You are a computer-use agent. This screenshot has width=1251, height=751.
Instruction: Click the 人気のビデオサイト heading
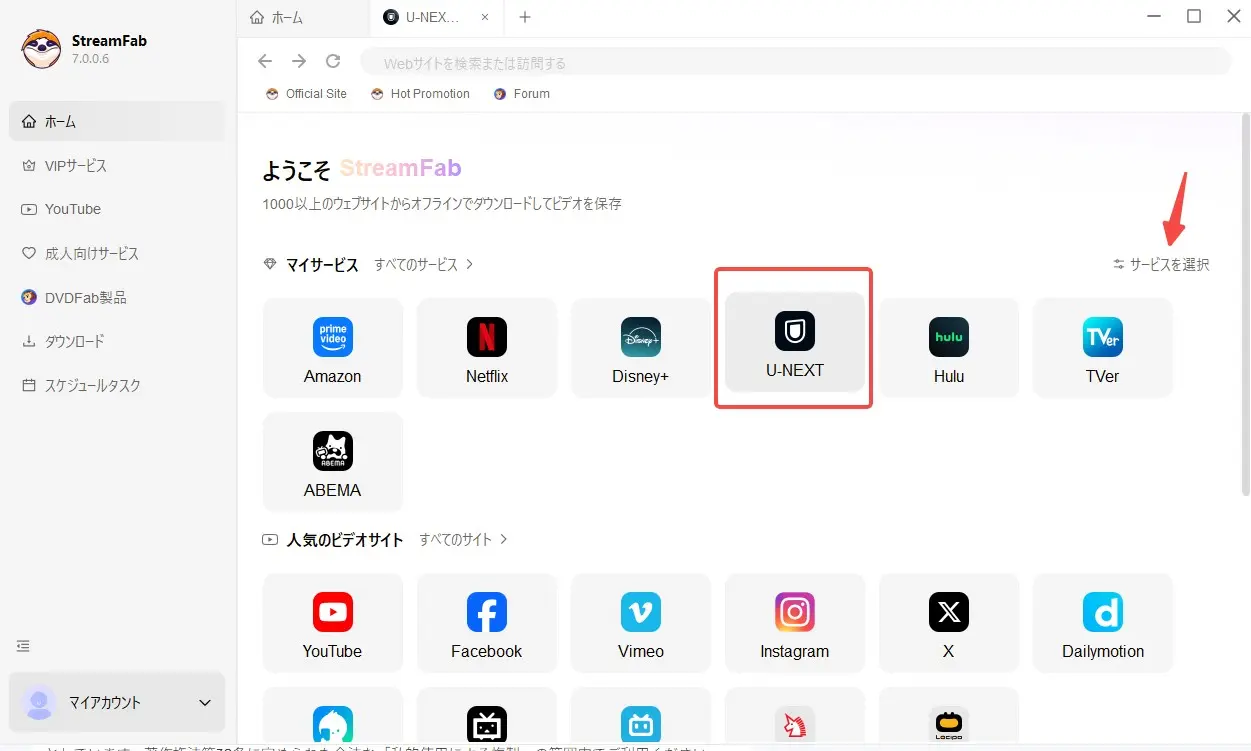pyautogui.click(x=344, y=539)
